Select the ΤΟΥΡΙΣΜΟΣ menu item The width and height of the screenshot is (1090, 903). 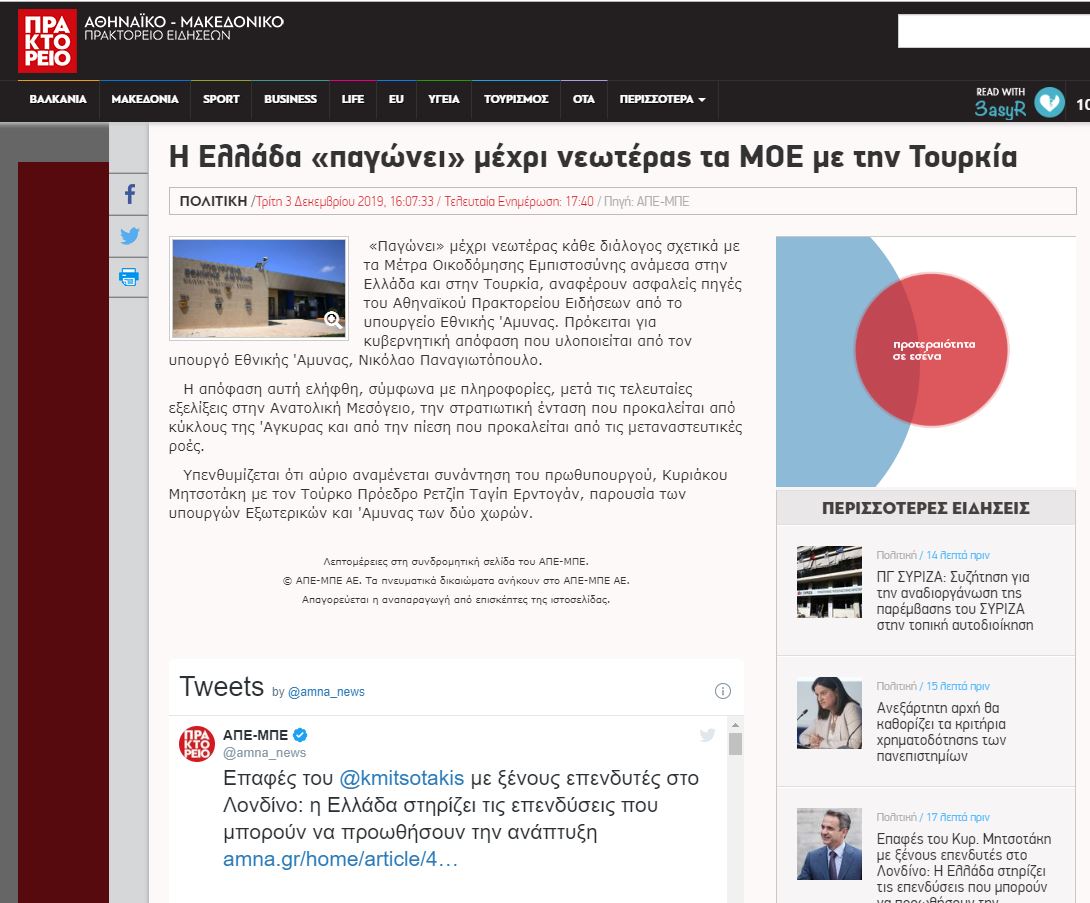tap(516, 100)
